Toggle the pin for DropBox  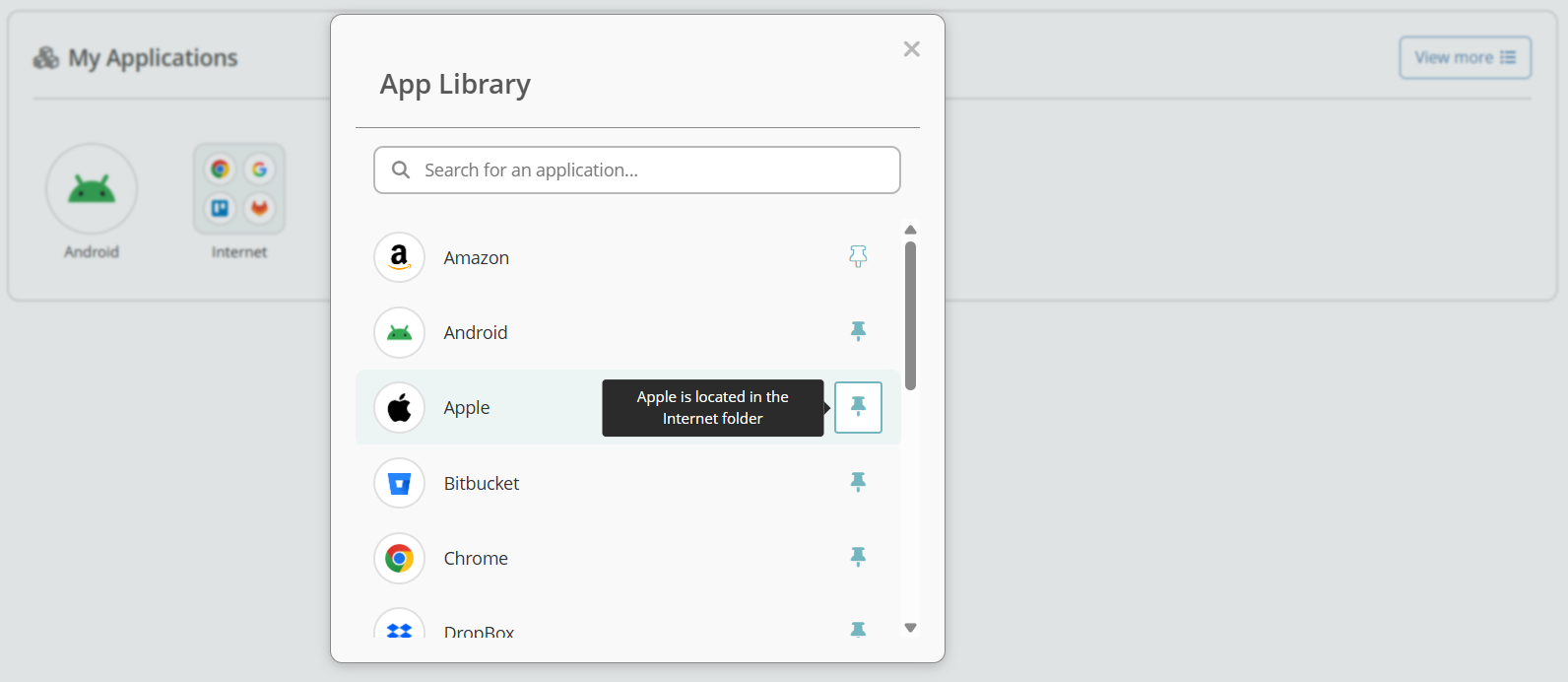tap(858, 629)
